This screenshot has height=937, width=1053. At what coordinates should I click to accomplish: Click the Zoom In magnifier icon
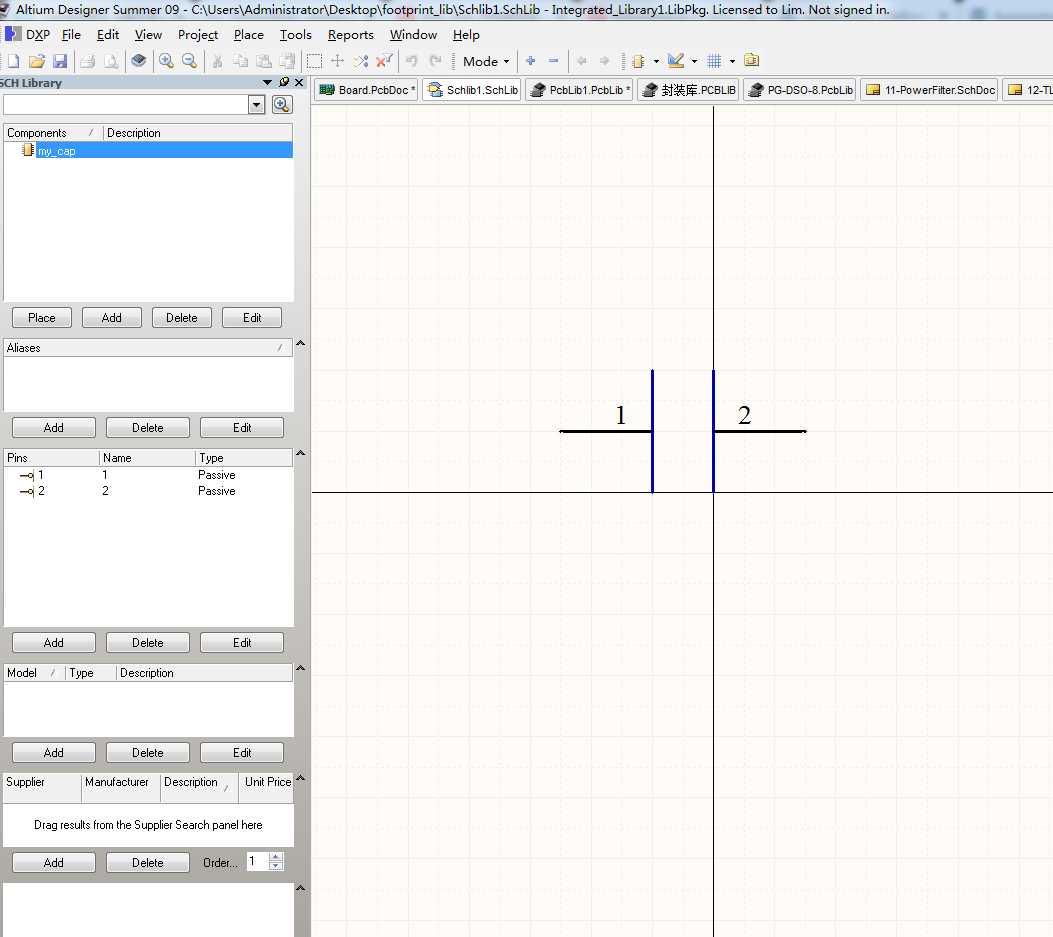166,61
